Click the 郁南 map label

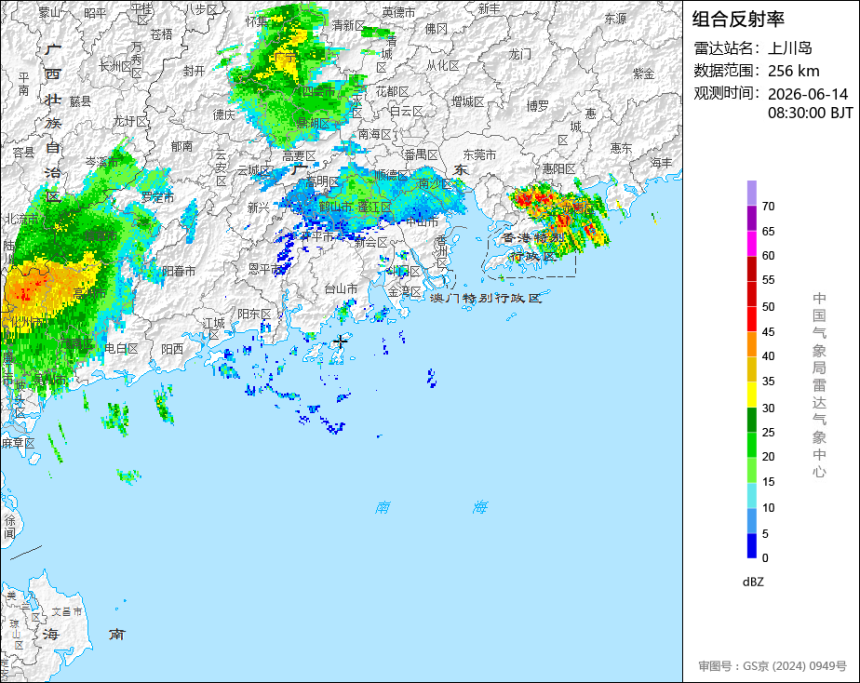[181, 146]
